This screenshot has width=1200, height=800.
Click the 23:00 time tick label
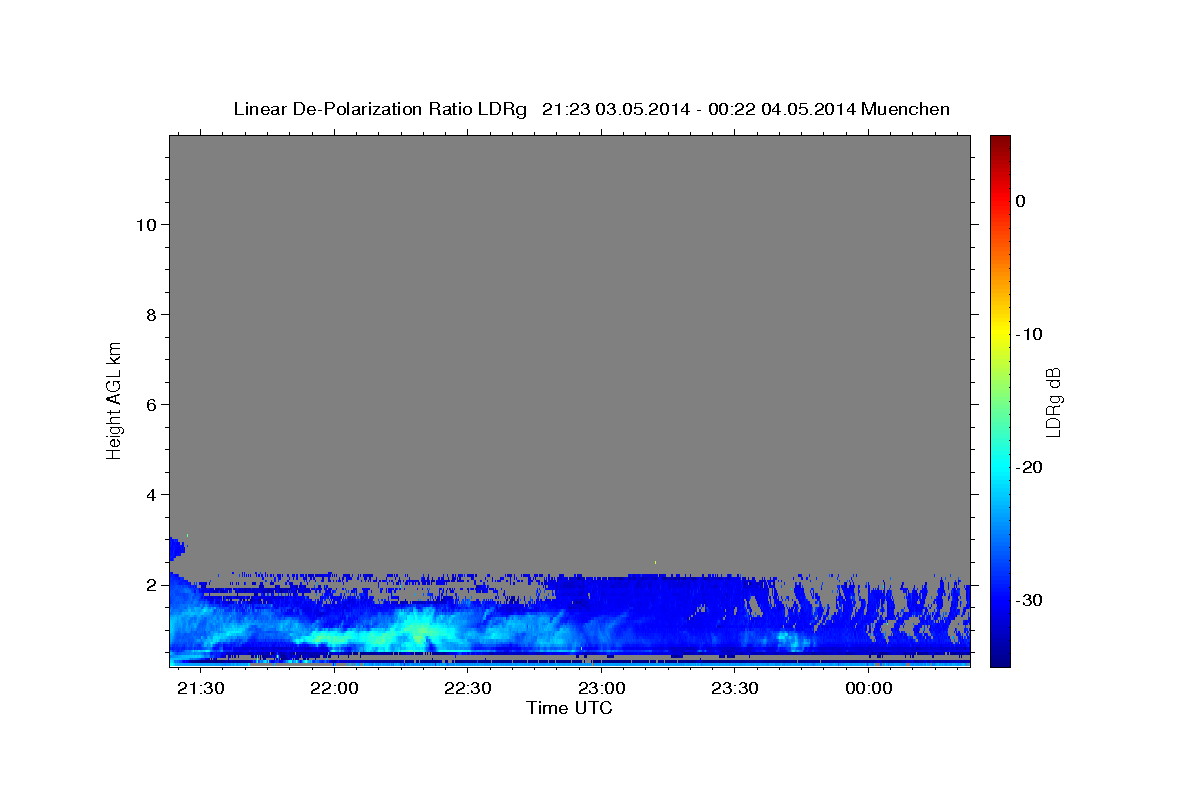click(x=602, y=689)
